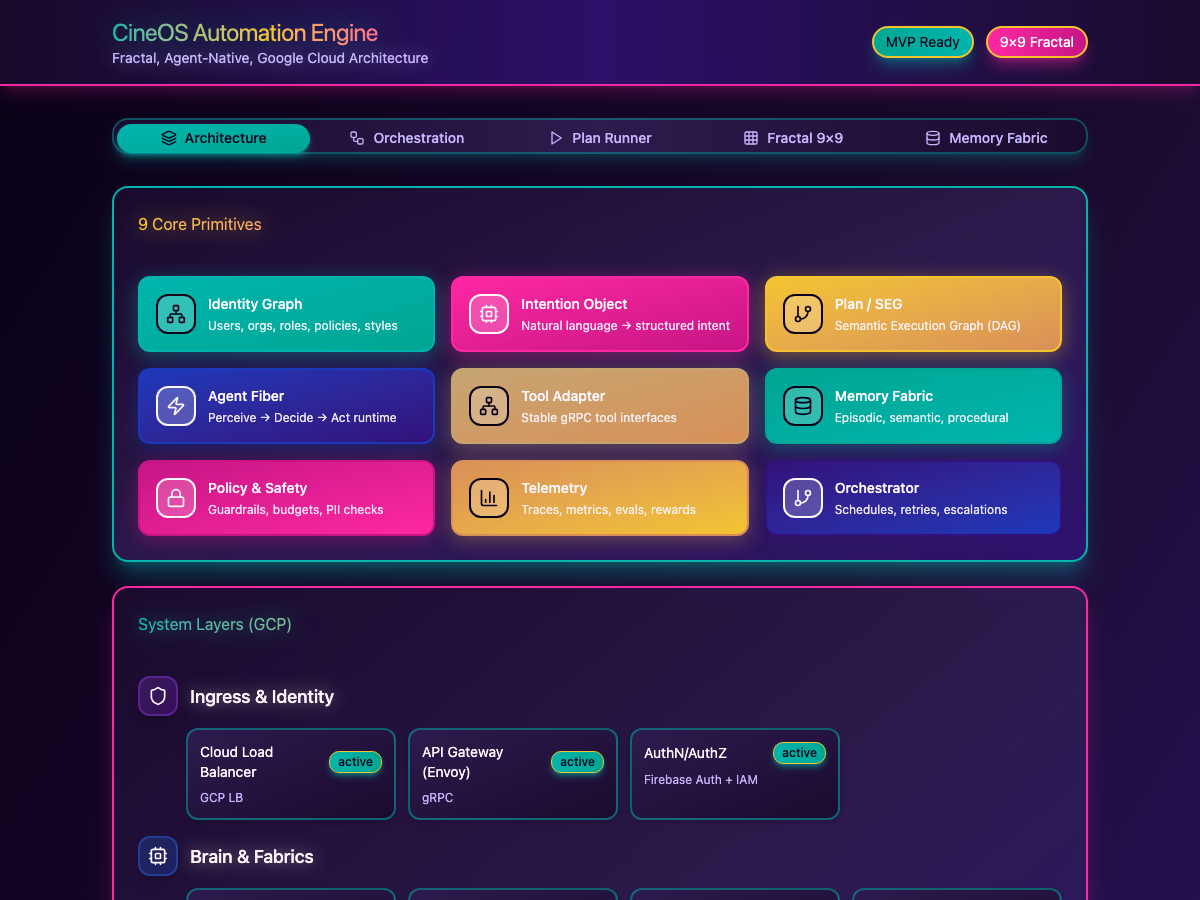Click 'Traces, metrics, evals, rewards' text
Viewport: 1200px width, 900px height.
(x=608, y=509)
